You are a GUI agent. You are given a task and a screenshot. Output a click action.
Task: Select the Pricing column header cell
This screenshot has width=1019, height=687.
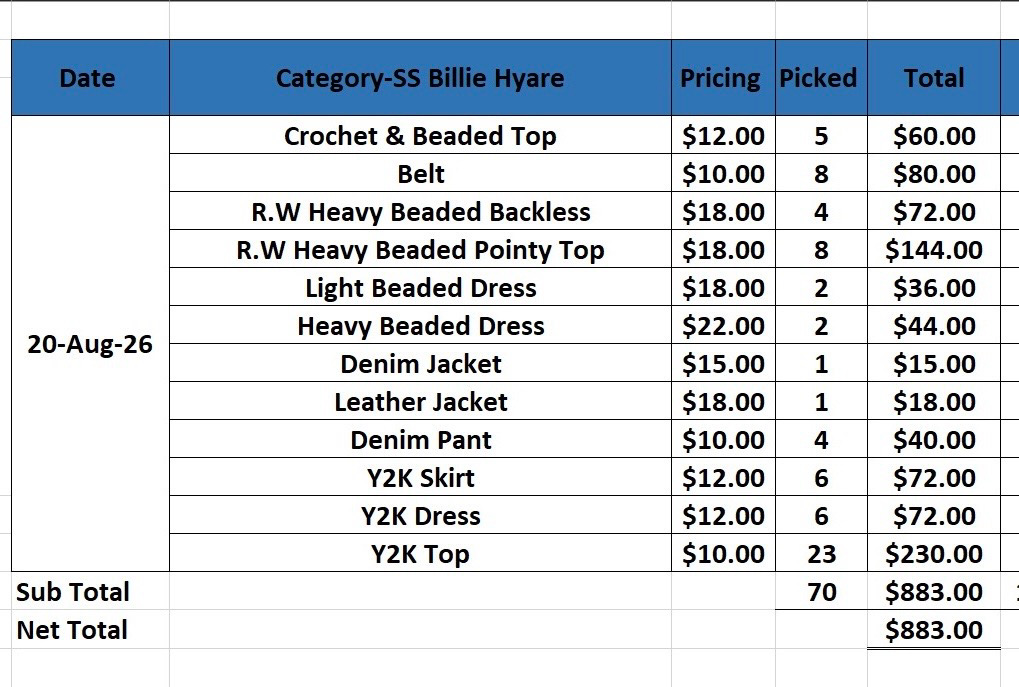point(723,78)
